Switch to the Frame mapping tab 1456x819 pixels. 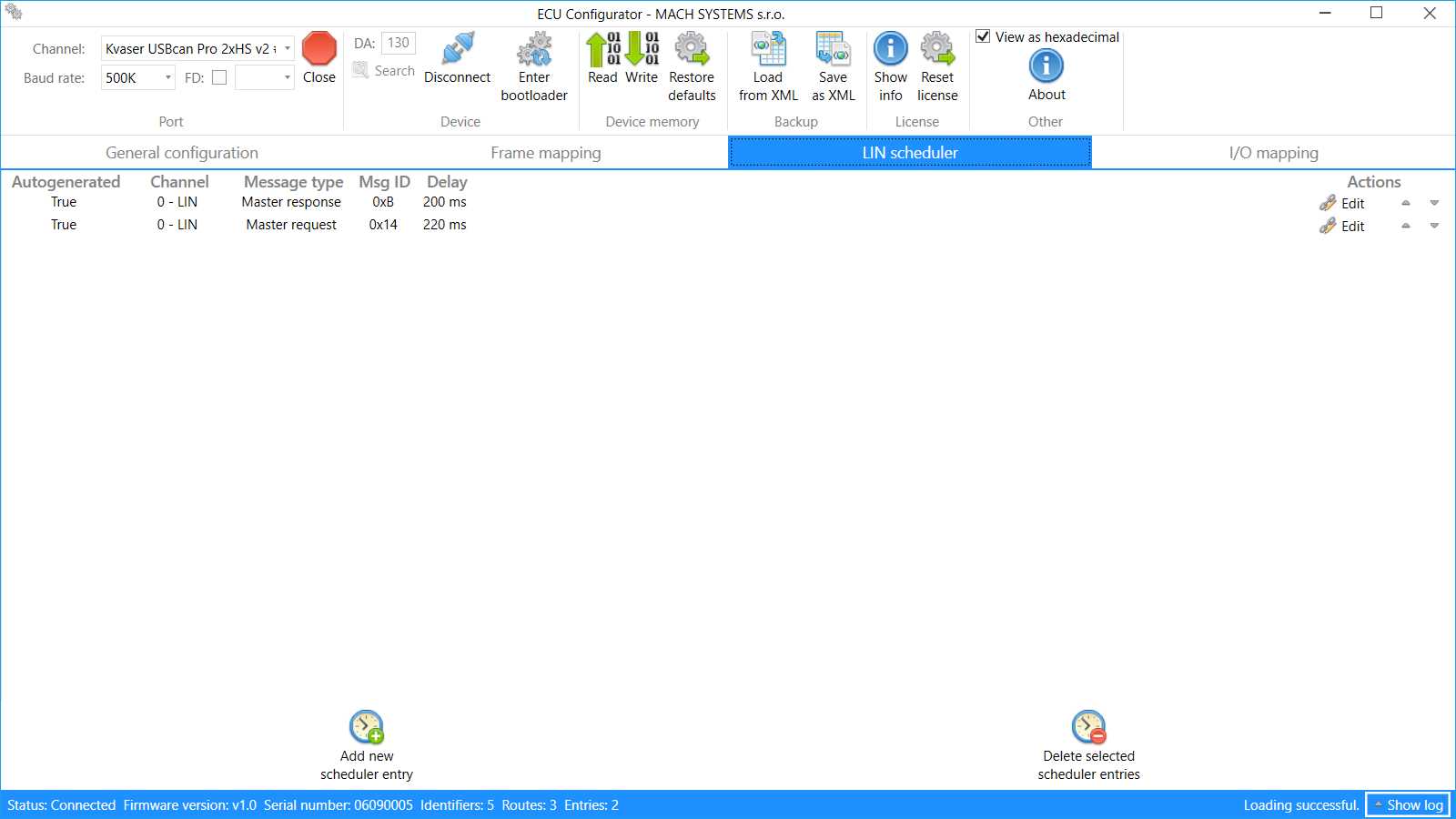pos(545,152)
